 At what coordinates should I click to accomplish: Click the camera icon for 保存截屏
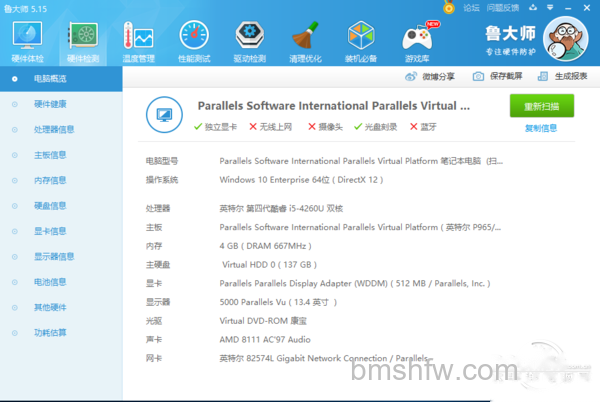478,76
